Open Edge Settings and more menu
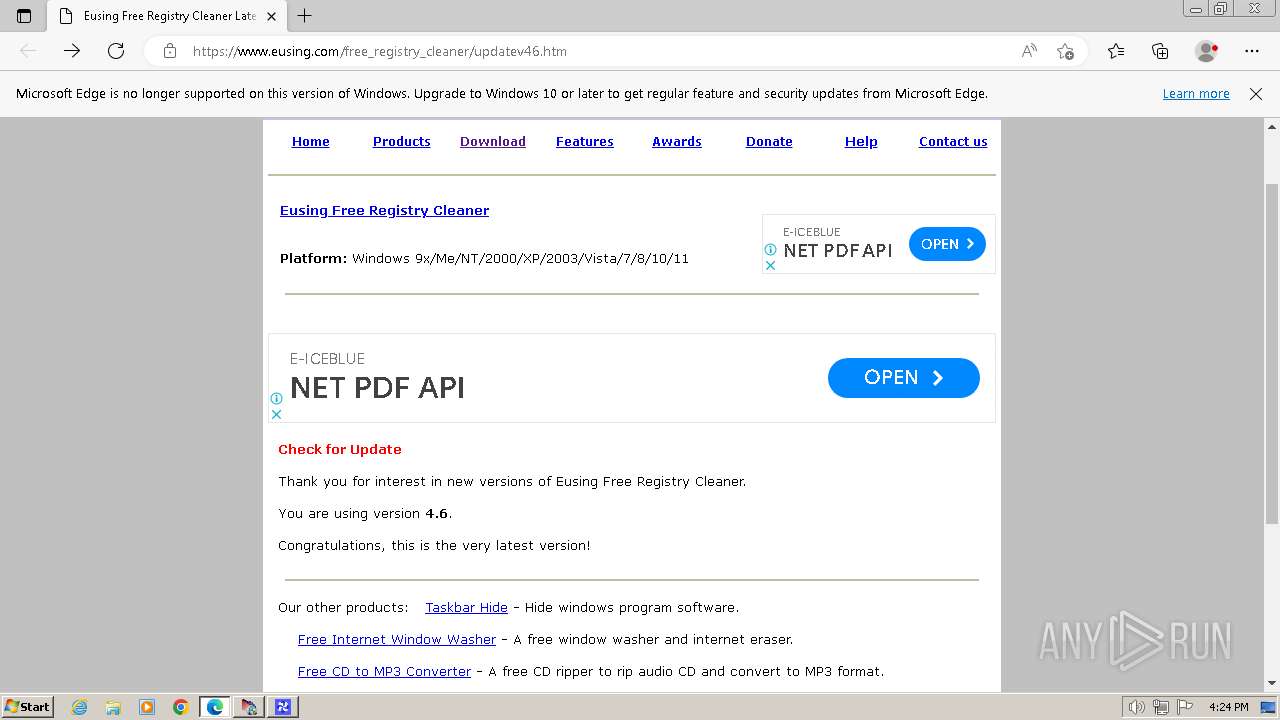 [x=1252, y=51]
